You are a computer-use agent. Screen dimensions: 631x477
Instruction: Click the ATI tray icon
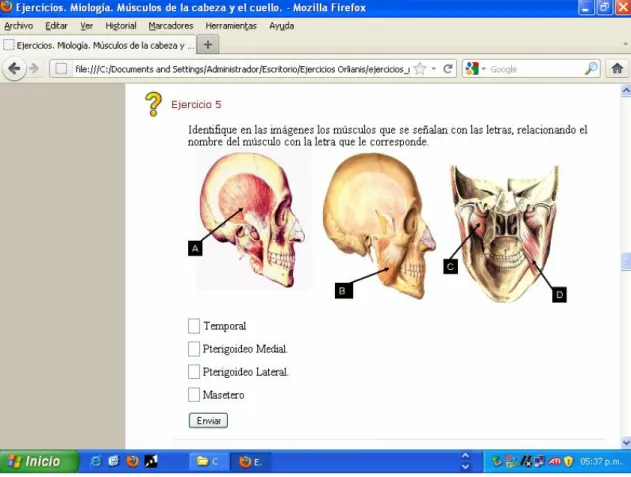click(x=555, y=461)
